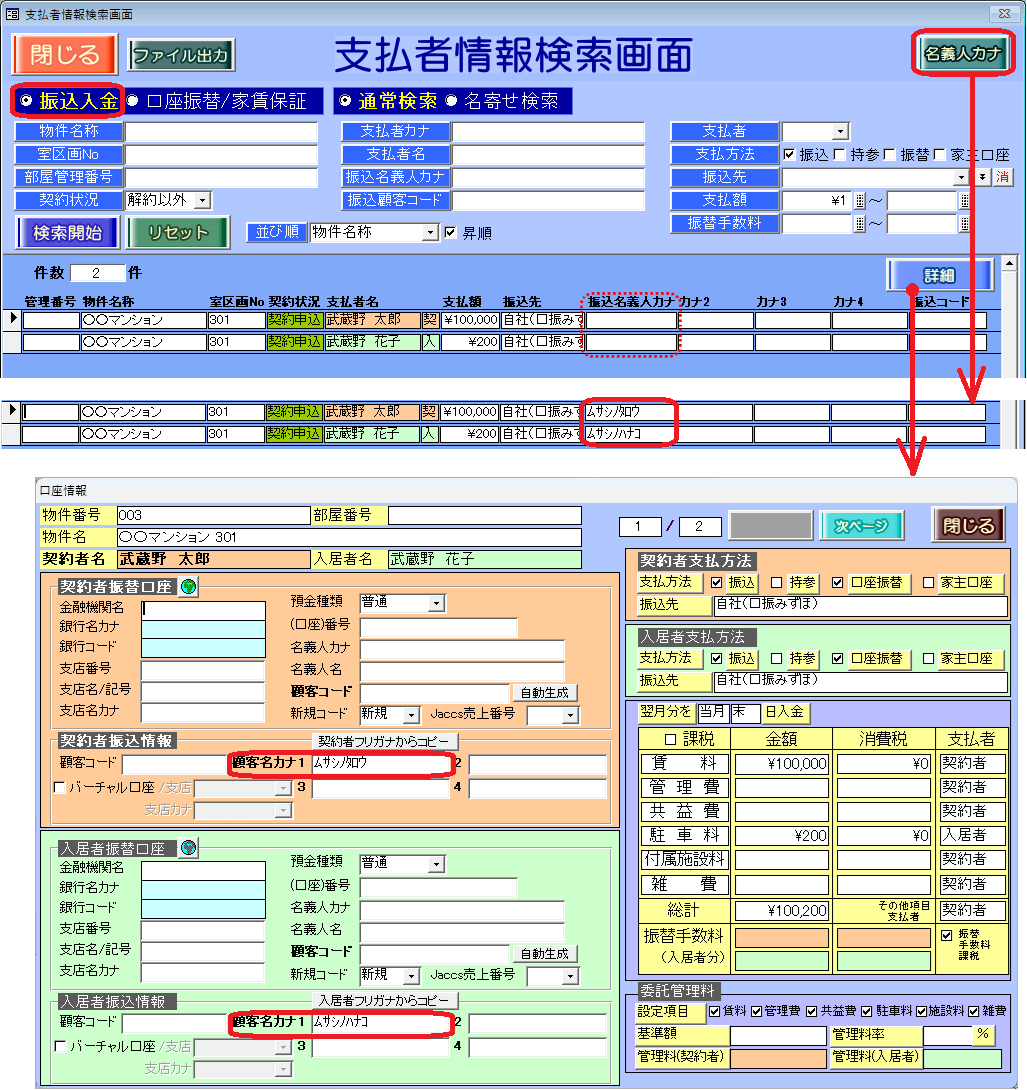This screenshot has height=1090, width=1027.
Task: Check the バーチャル口座 box under 契約者振込情報
Action: 59,788
